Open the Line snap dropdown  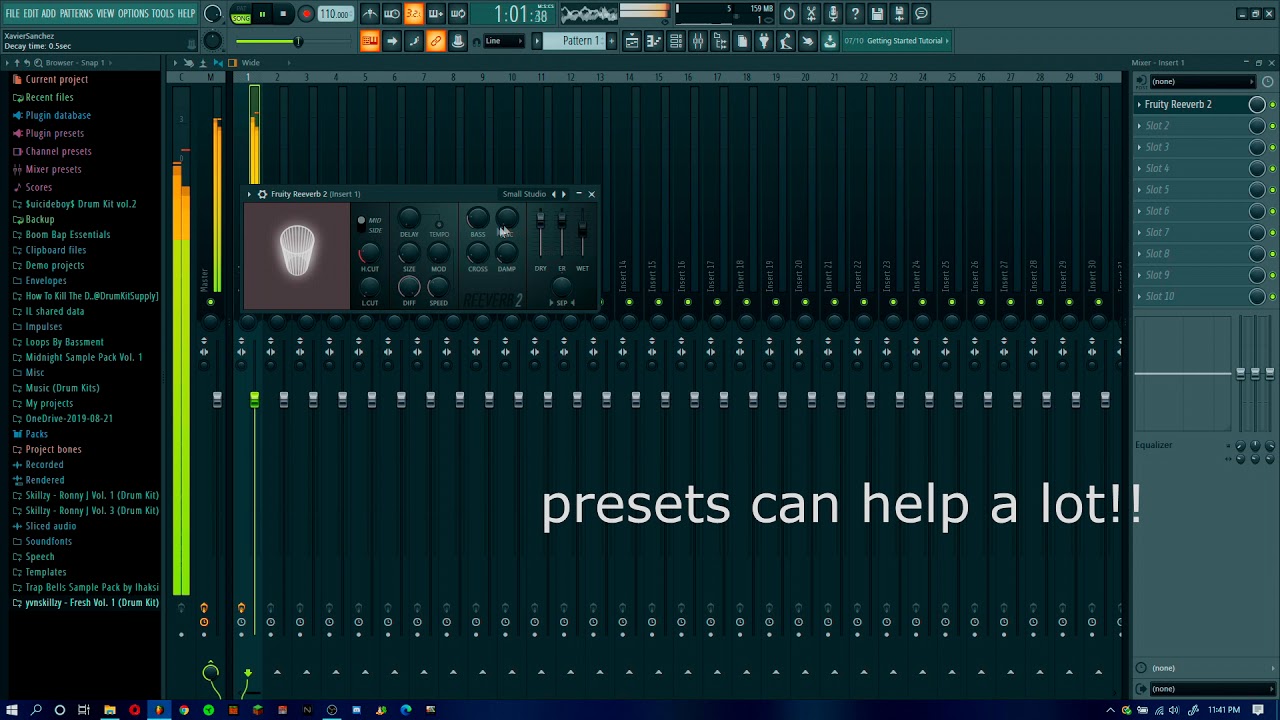click(504, 41)
